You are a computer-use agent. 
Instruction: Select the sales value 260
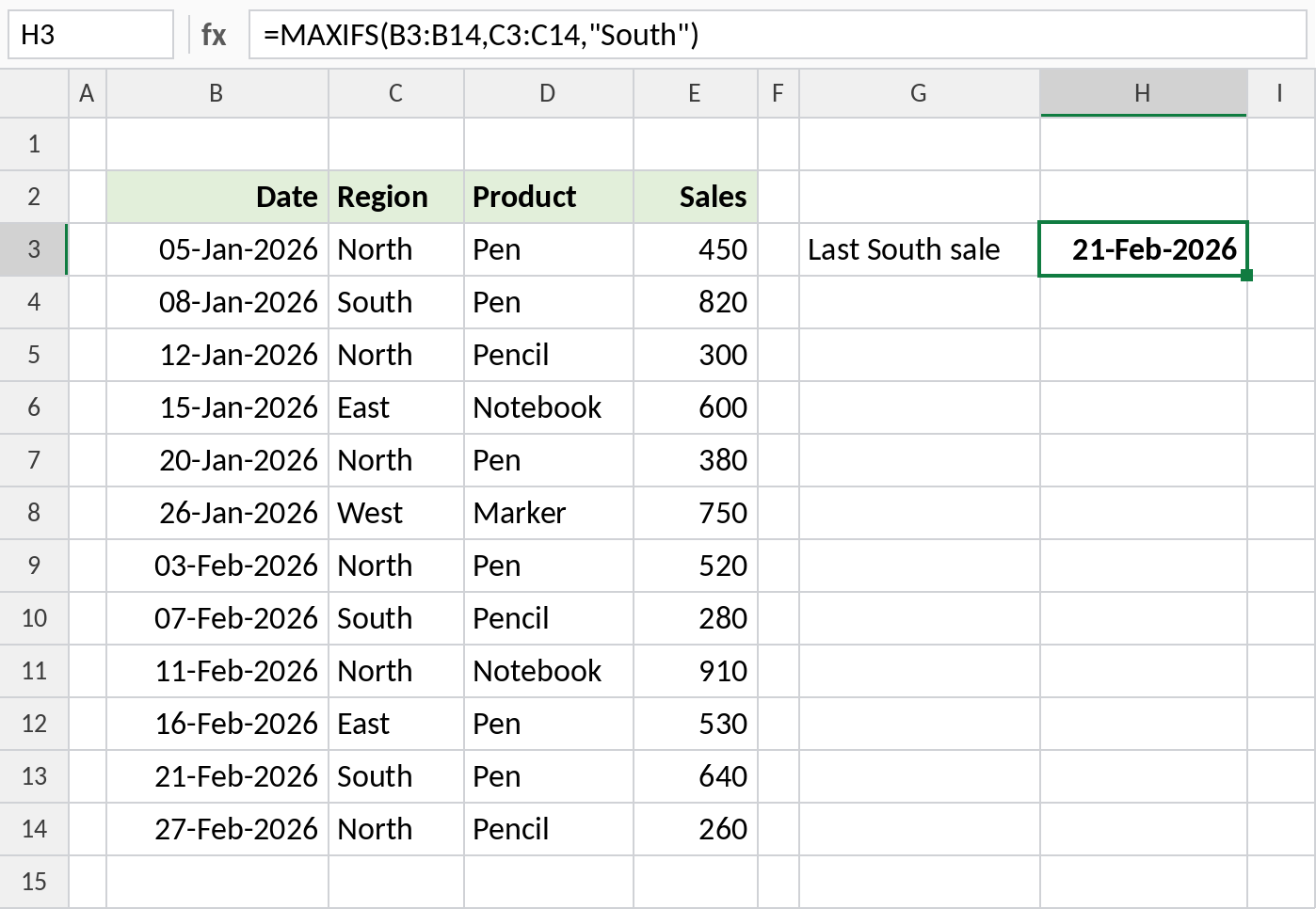tap(696, 829)
